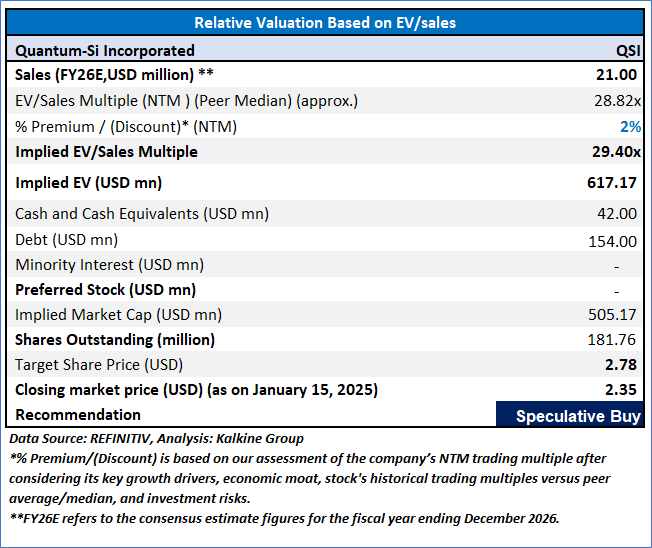Screen dimensions: 652x548
Task: Select 'Minority Interest (USD mn)' row label
Action: pos(109,265)
